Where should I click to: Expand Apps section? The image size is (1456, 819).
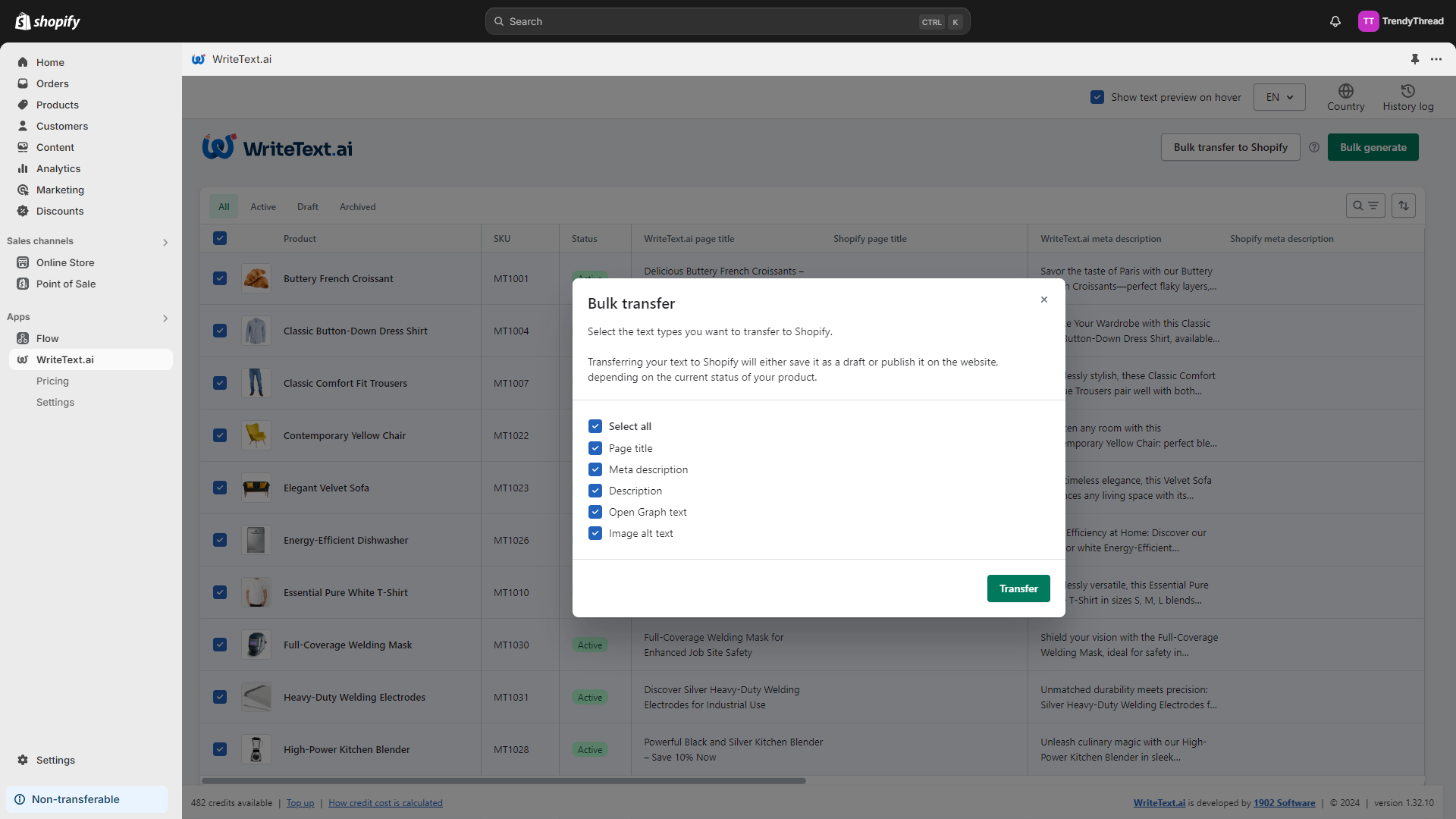165,318
